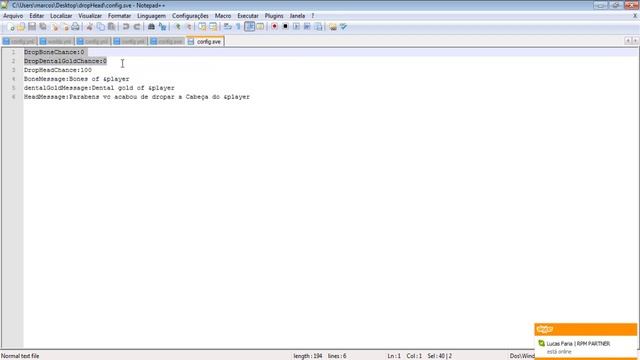Open the Visualizar menu
This screenshot has width=640, height=360.
[x=90, y=16]
